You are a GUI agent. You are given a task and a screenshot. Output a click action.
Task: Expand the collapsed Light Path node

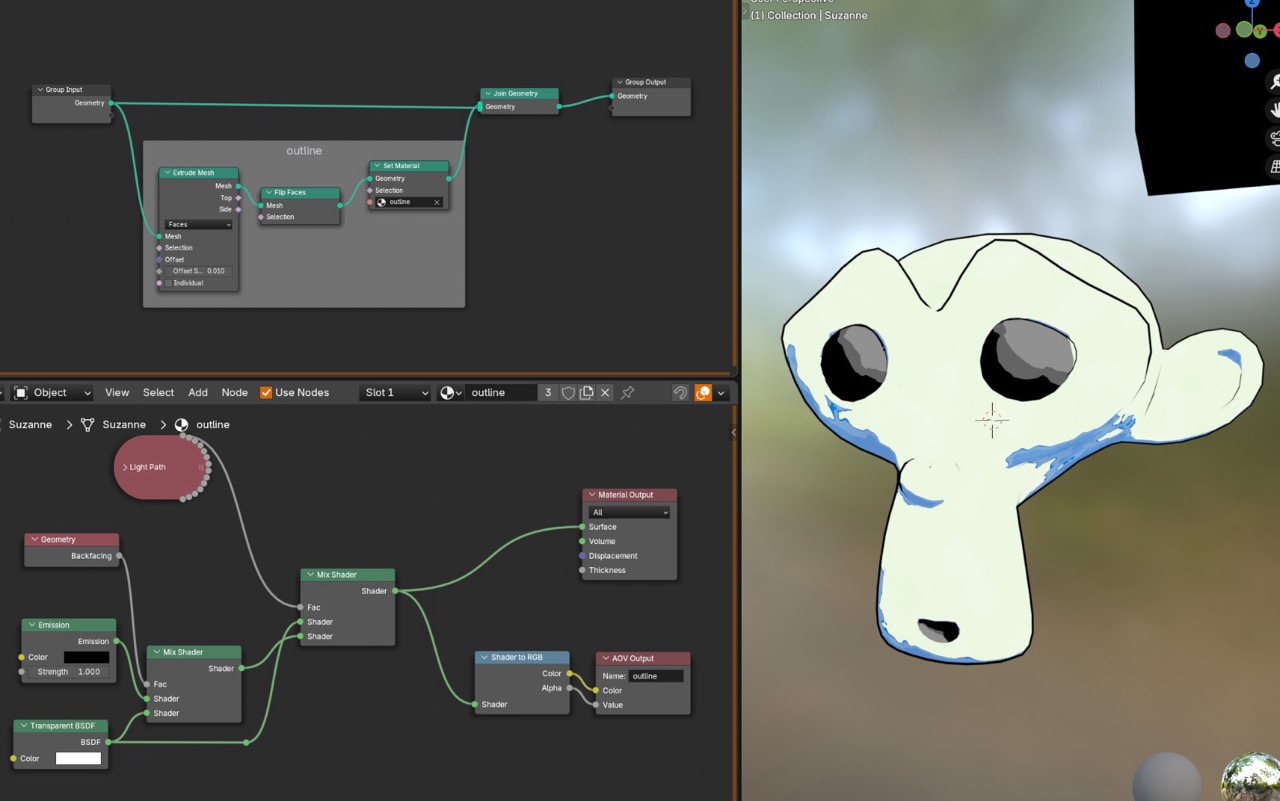pyautogui.click(x=126, y=467)
